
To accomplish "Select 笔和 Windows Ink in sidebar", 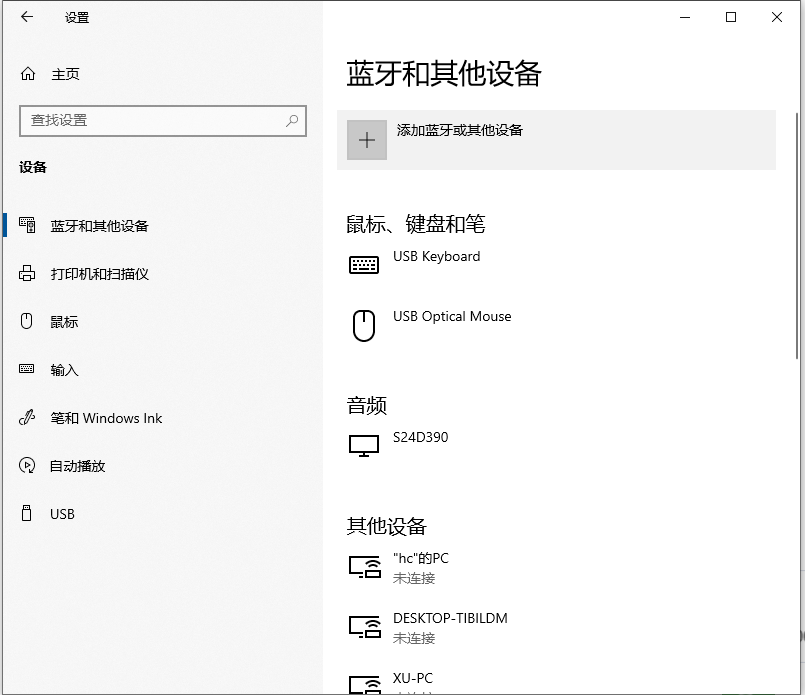I will tap(106, 418).
